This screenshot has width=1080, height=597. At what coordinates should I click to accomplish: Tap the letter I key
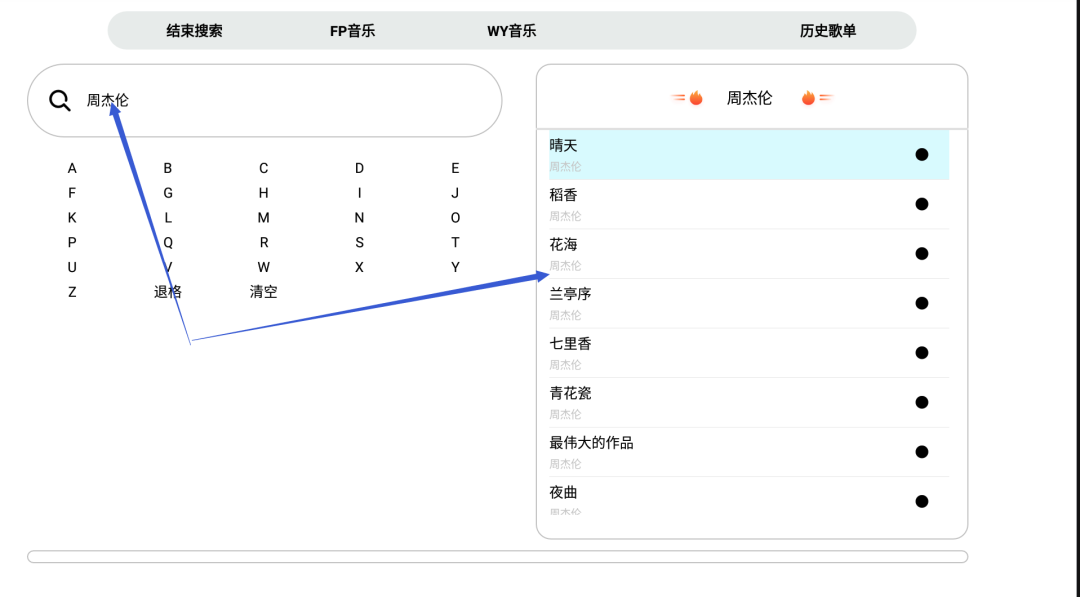[359, 193]
